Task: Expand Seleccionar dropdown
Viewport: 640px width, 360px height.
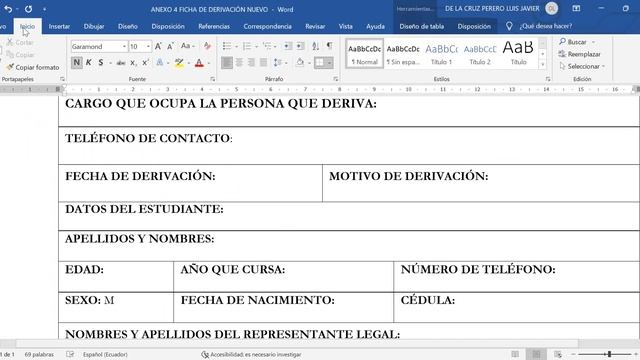Action: 583,66
